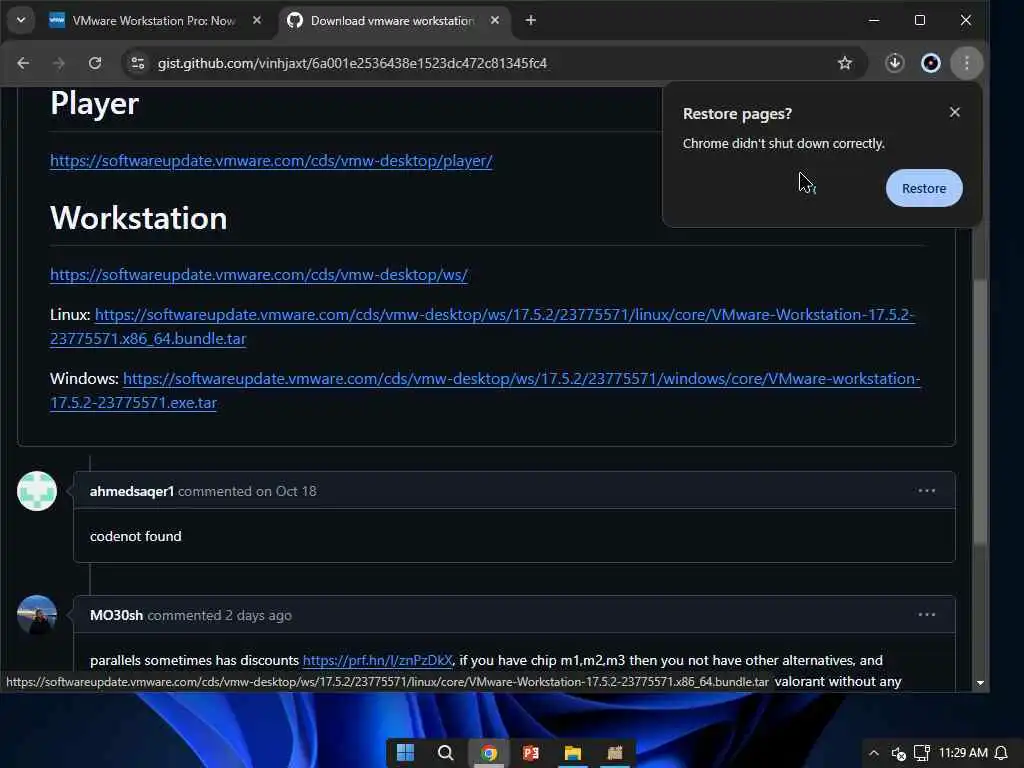Open the VMware Player download link
Screen dimensions: 1024x768
click(x=271, y=161)
